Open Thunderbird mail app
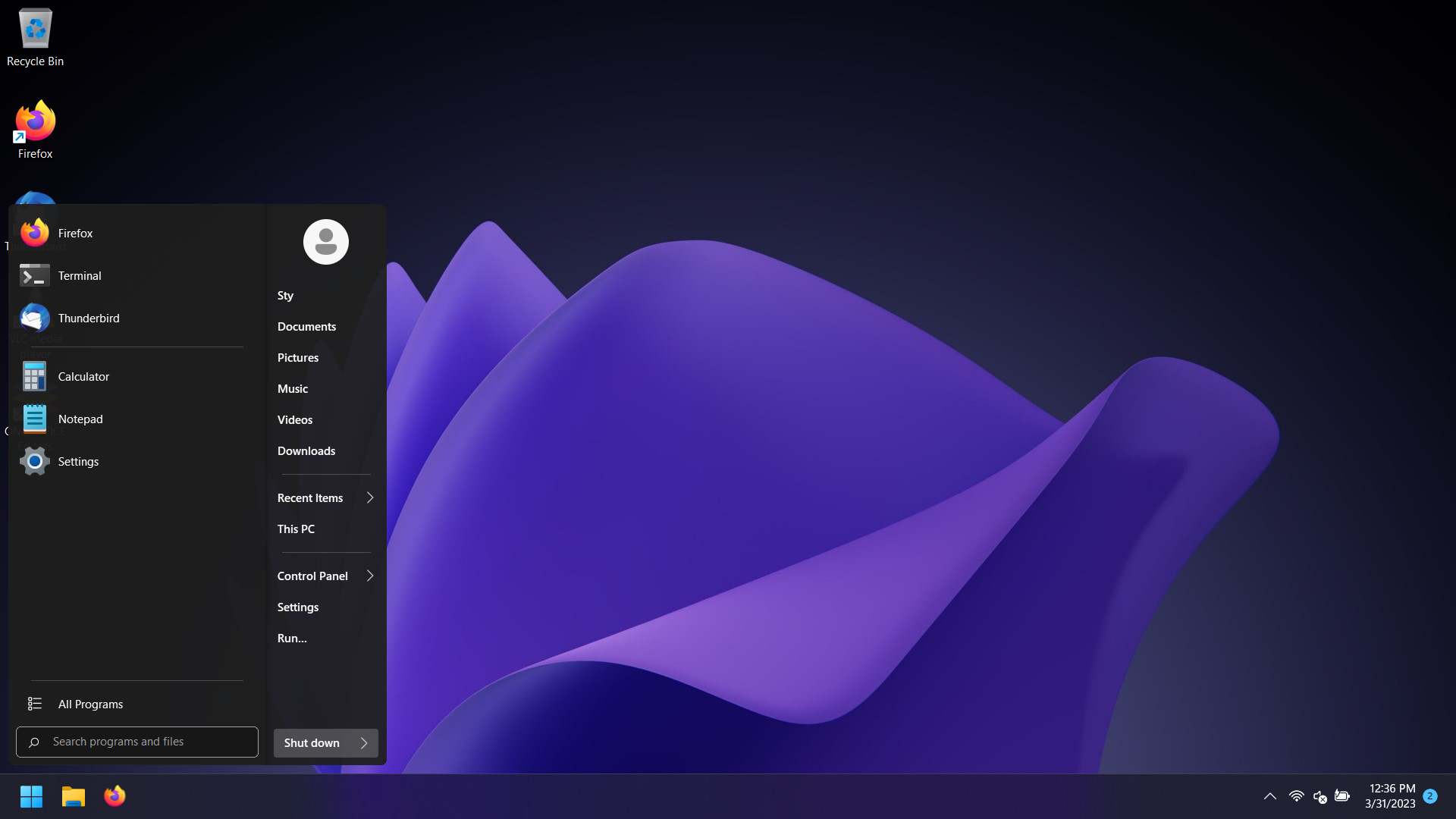The width and height of the screenshot is (1456, 819). pos(88,318)
